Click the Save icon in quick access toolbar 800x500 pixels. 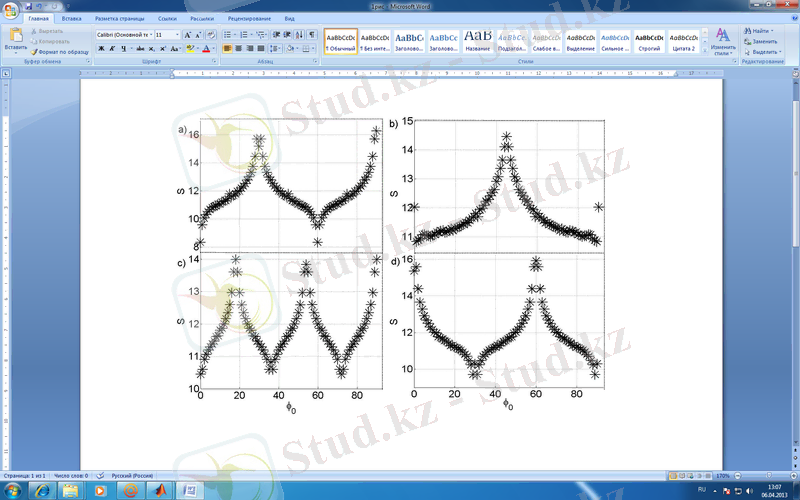click(29, 6)
